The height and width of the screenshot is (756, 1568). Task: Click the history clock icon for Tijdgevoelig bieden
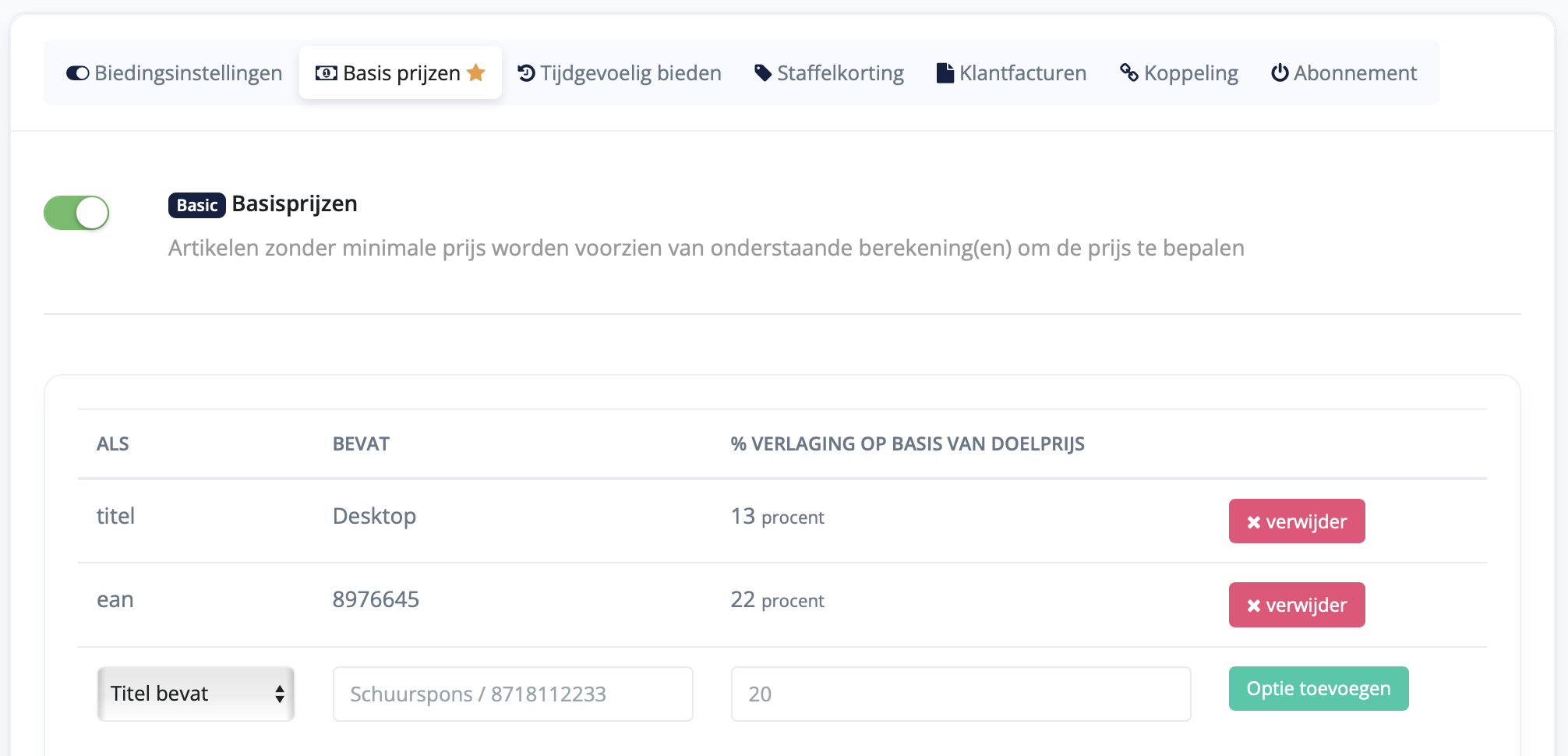coord(527,72)
